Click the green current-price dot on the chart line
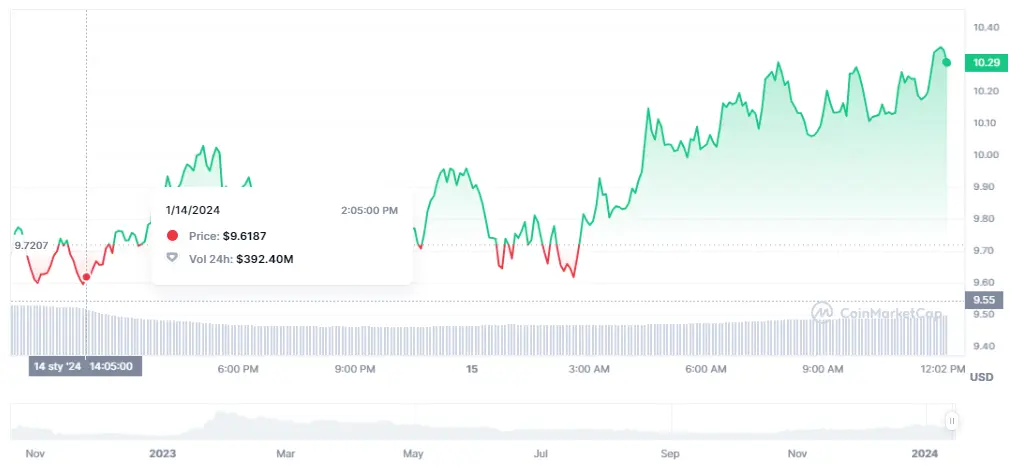1022x472 pixels. point(947,63)
